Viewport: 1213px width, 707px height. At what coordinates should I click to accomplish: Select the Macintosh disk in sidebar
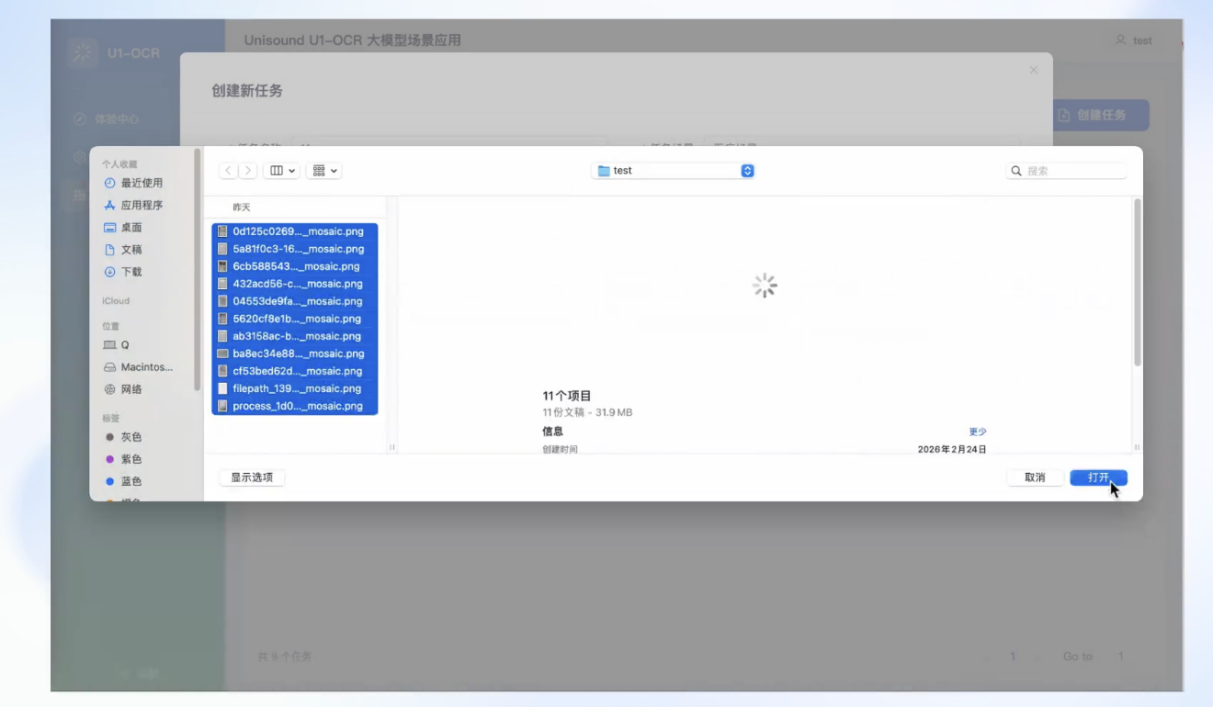point(145,367)
